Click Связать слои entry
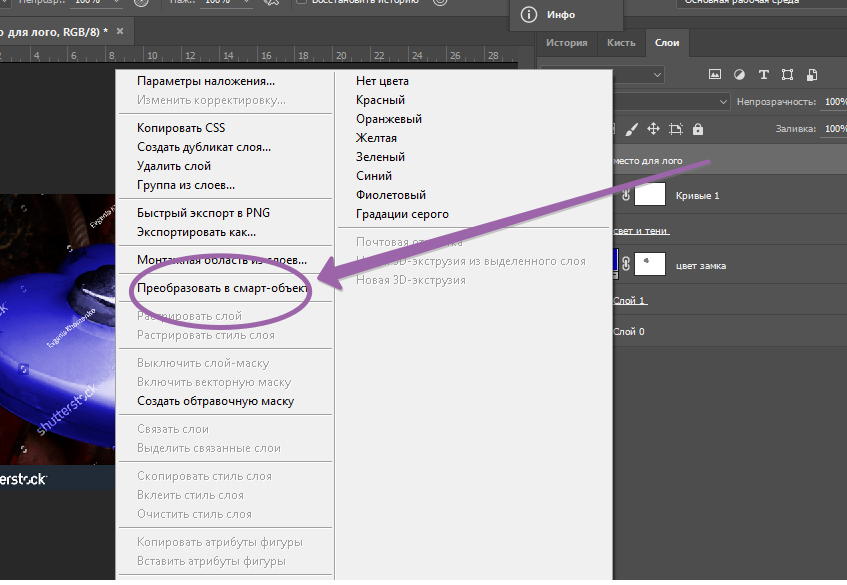The width and height of the screenshot is (847, 585). coord(173,429)
